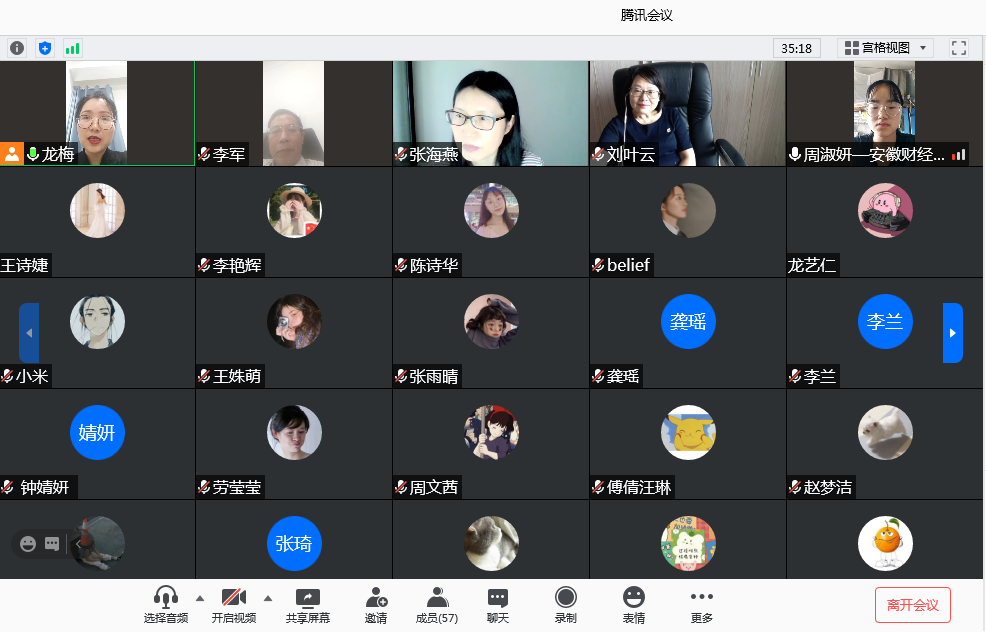Viewport: 986px width, 632px height.
Task: Click the 离开会议 leave meeting button
Action: (x=912, y=605)
